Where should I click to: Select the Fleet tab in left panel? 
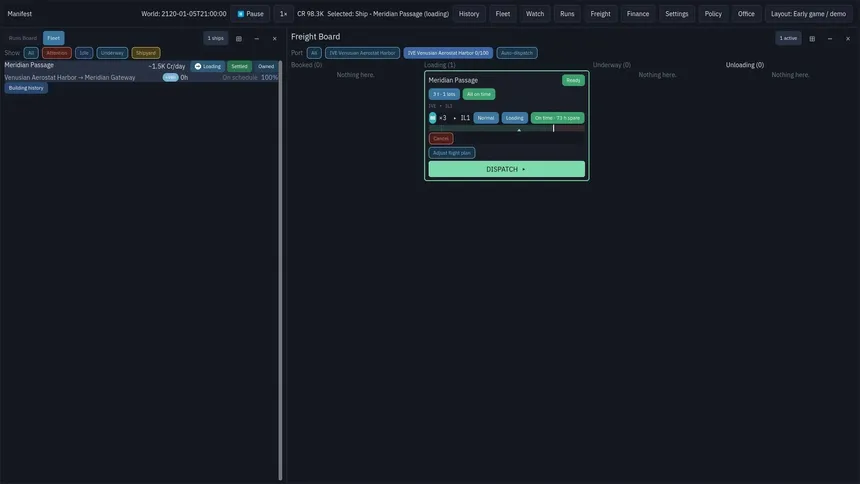point(53,38)
